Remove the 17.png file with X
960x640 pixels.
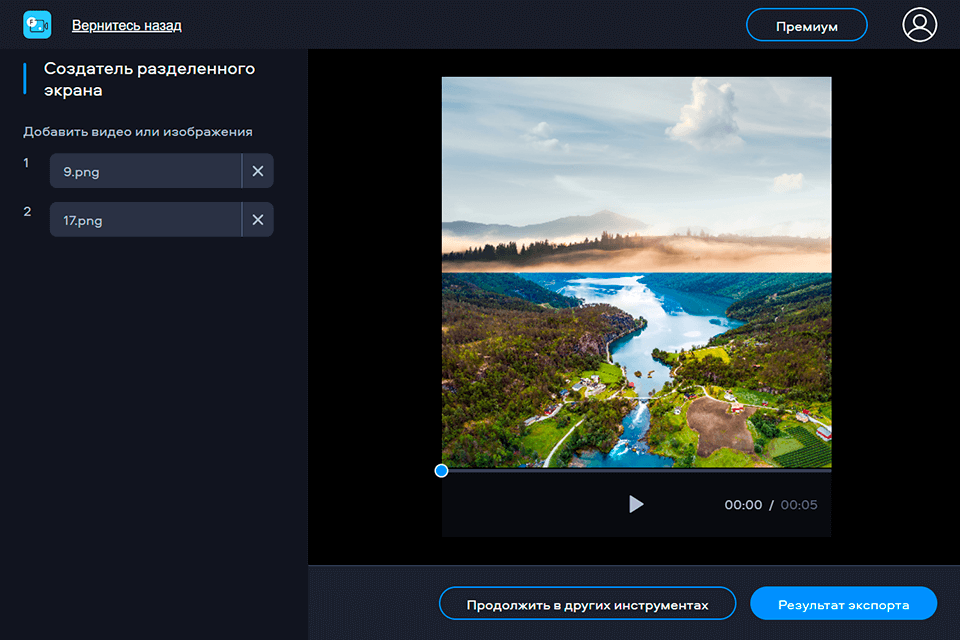258,220
